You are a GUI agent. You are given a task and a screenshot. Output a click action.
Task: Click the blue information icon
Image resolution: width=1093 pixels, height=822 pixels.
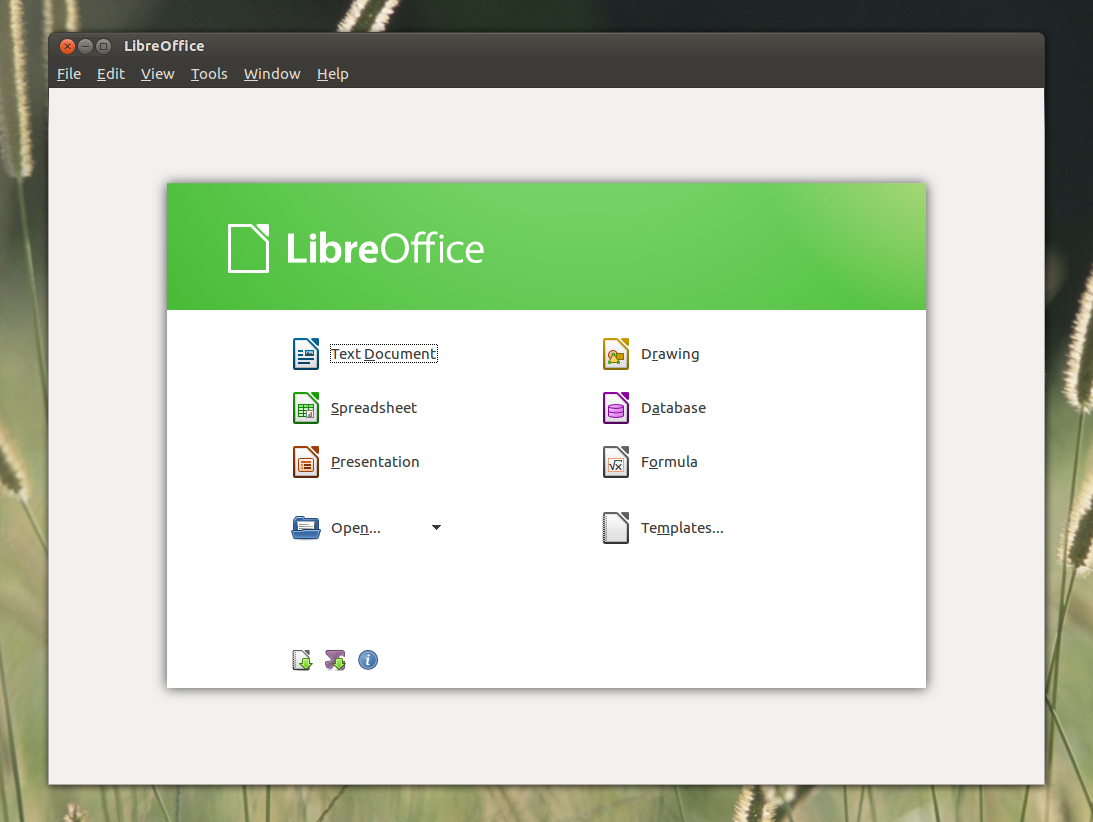point(367,660)
